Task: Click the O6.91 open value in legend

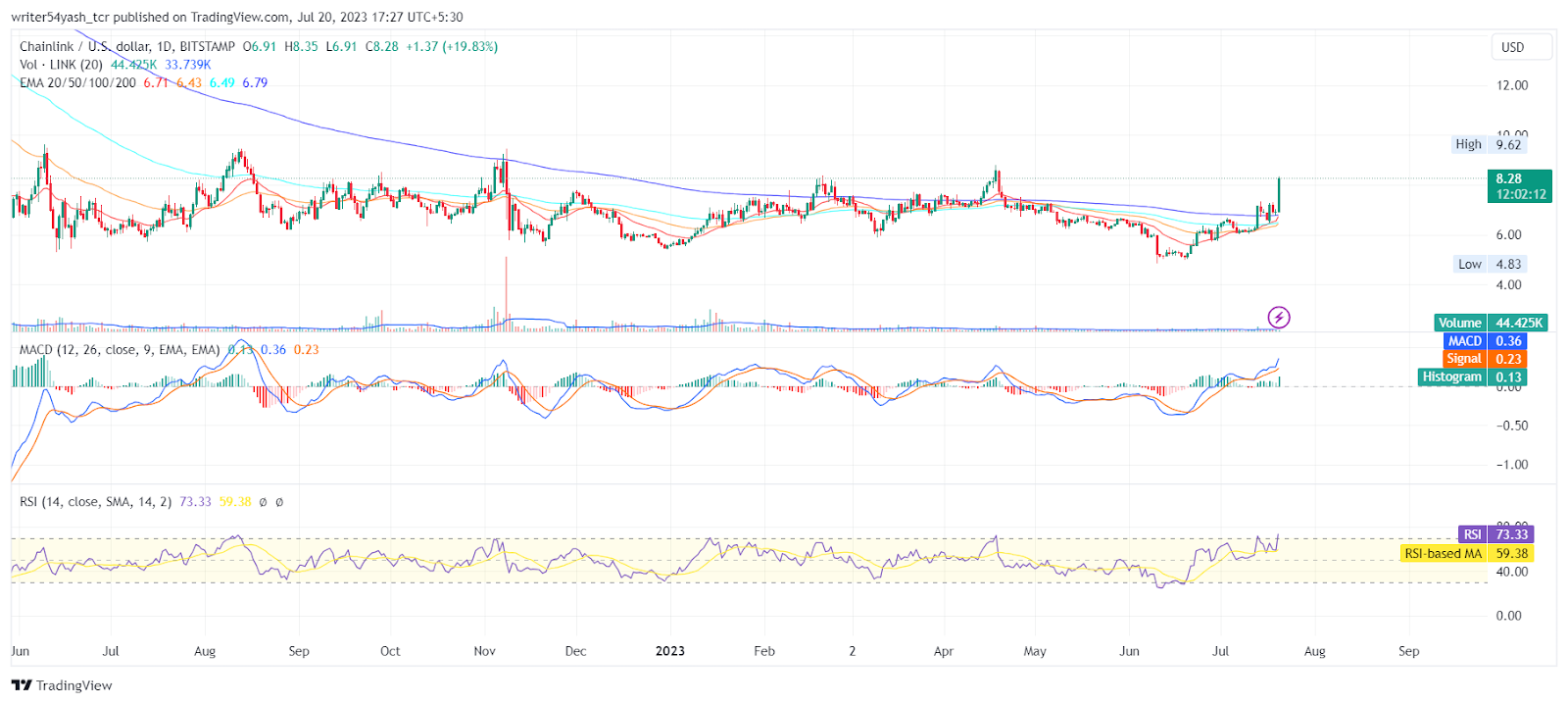Action: [260, 46]
